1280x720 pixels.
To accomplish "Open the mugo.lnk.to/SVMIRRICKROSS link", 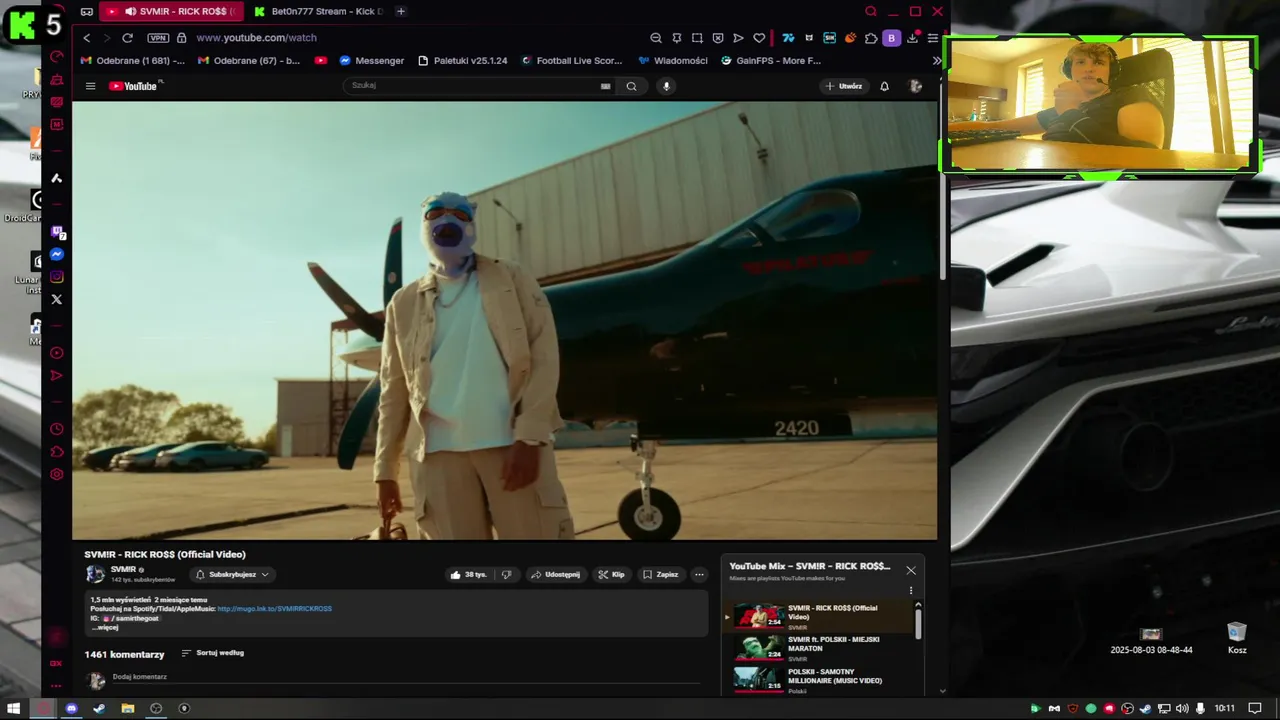I will pyautogui.click(x=274, y=608).
